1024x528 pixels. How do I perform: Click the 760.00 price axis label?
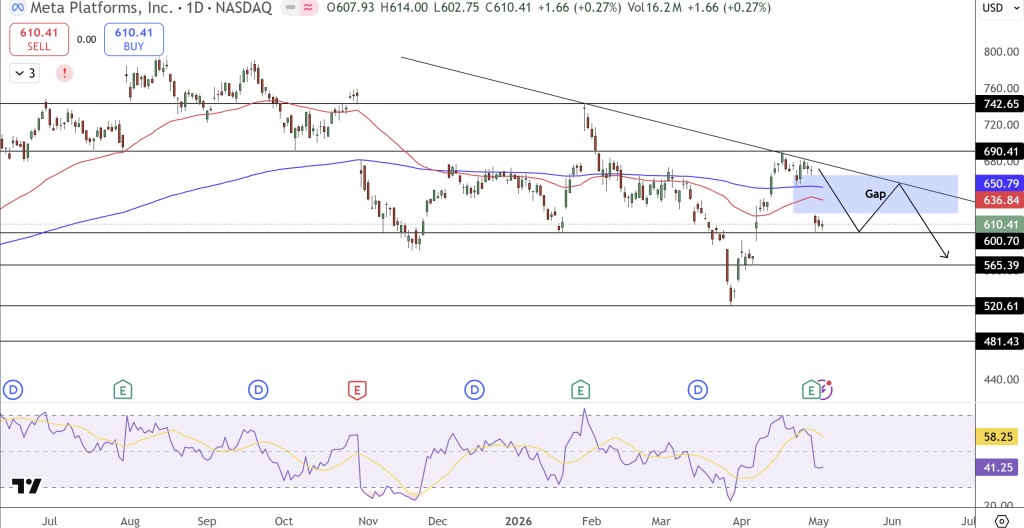(999, 88)
